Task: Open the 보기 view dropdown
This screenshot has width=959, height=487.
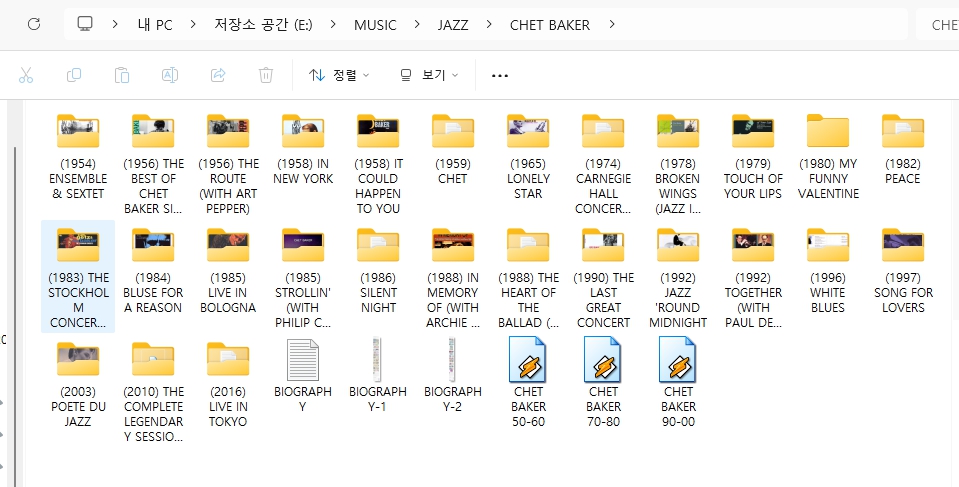Action: click(x=428, y=75)
